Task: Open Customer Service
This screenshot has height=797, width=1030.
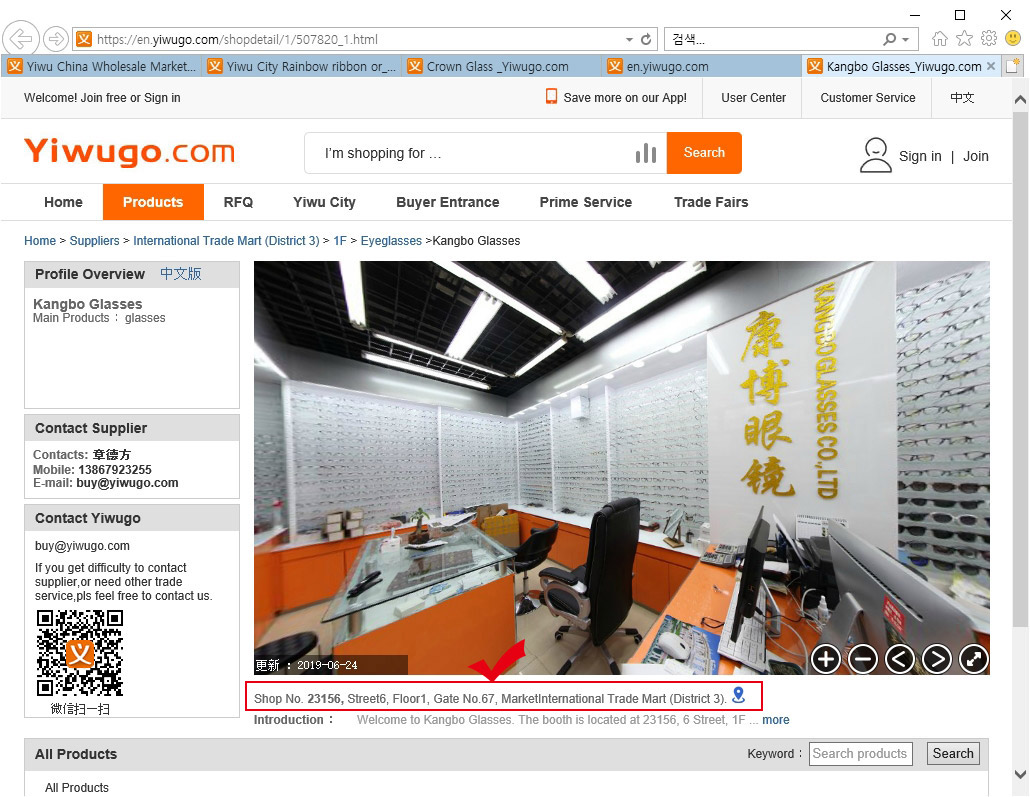Action: 867,98
